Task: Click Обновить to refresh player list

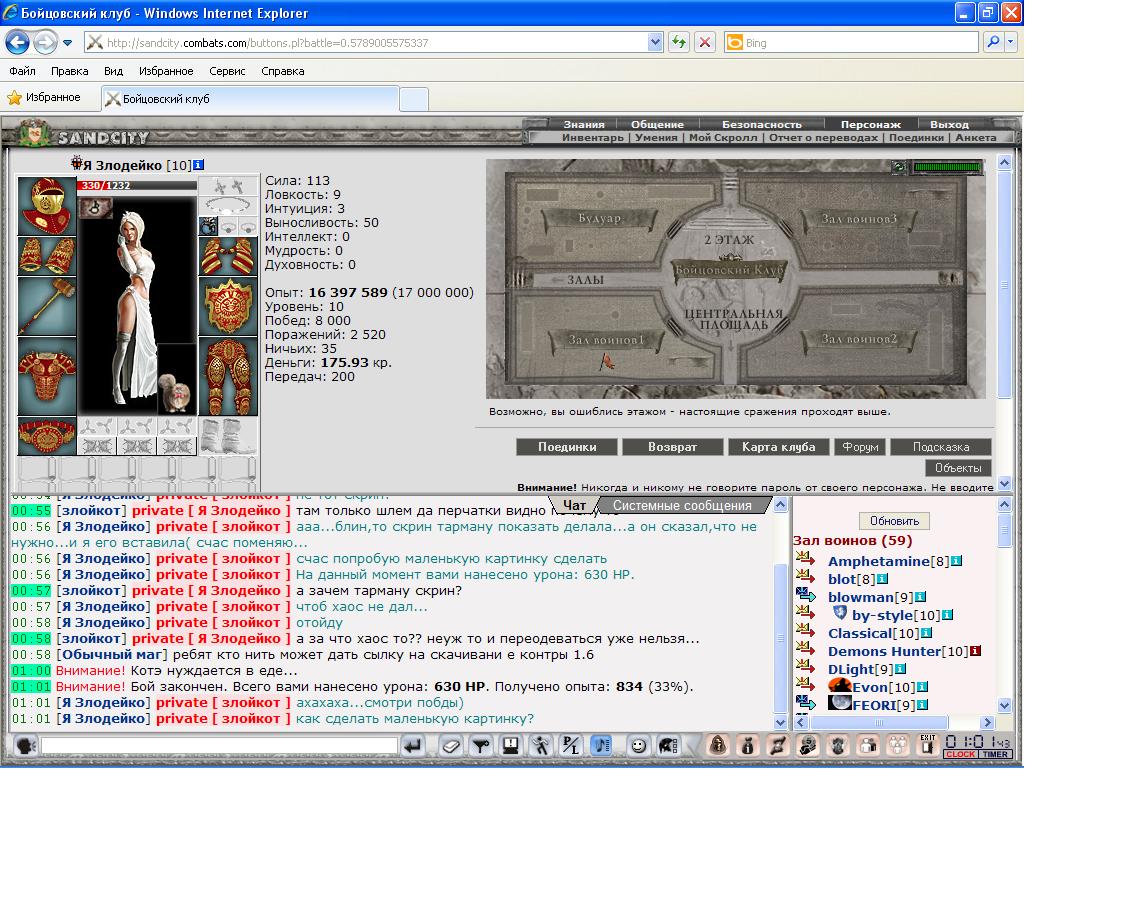Action: coord(894,521)
